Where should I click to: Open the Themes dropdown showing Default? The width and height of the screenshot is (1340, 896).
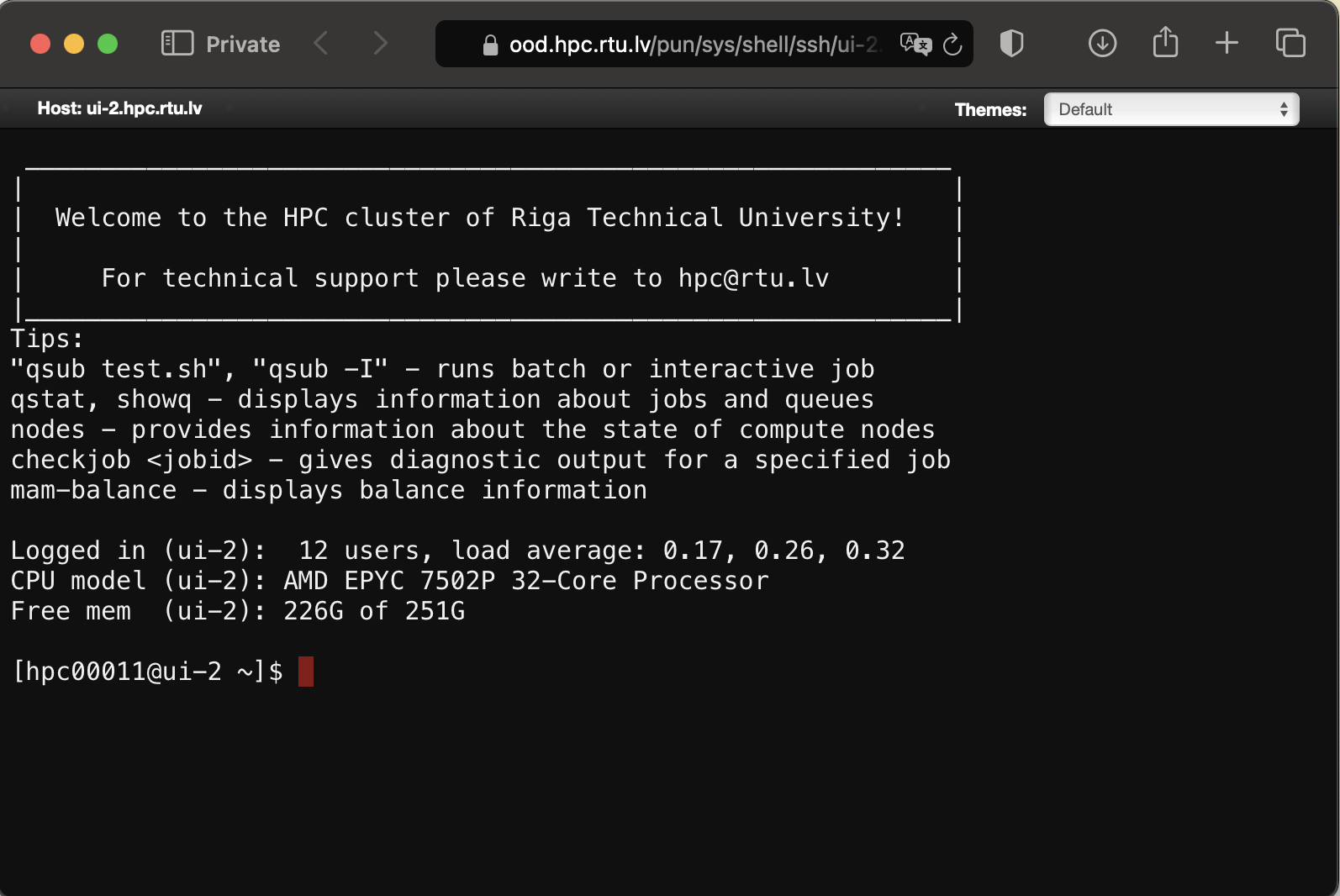click(x=1171, y=109)
